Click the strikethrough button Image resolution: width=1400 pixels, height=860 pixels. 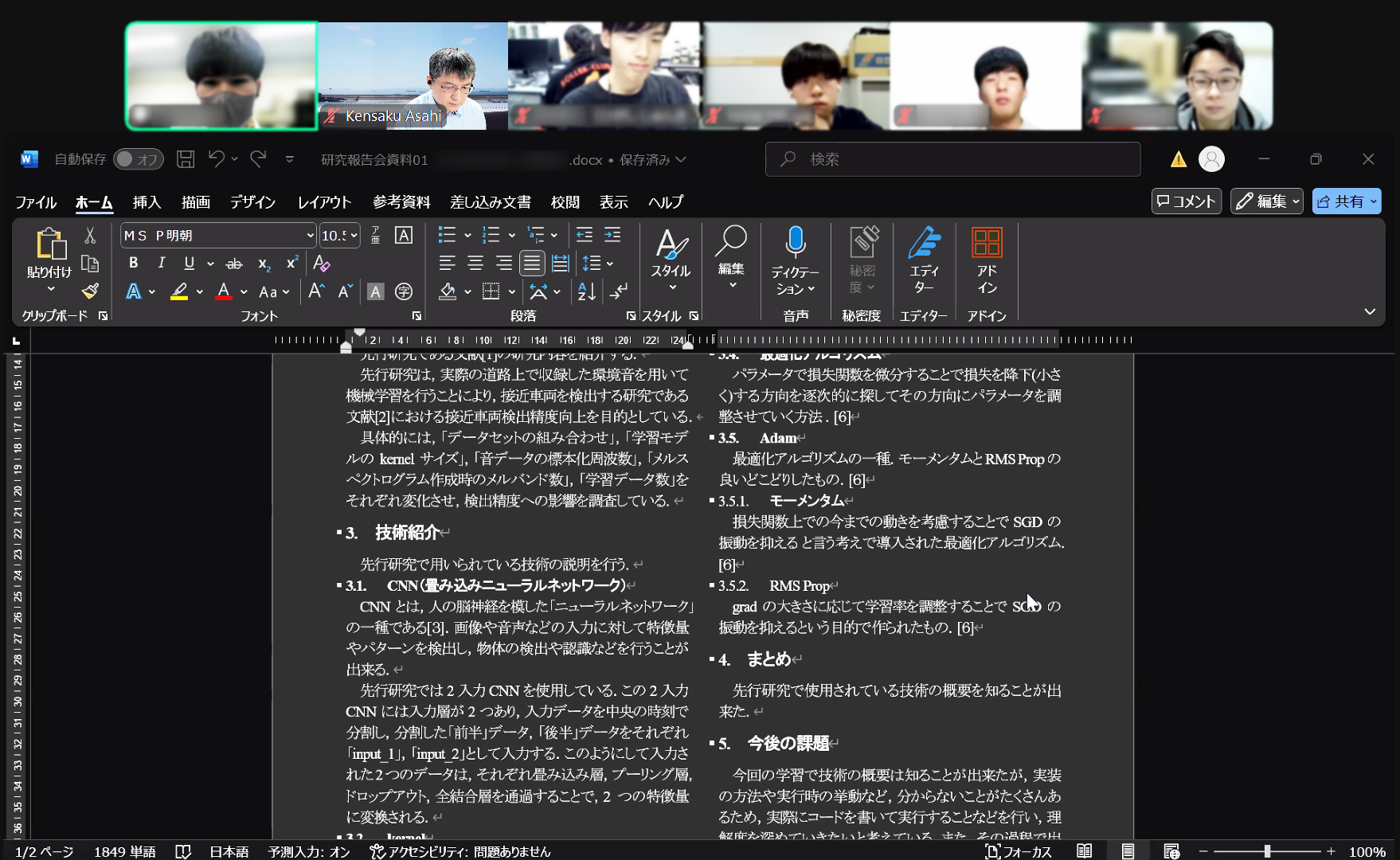pos(234,264)
